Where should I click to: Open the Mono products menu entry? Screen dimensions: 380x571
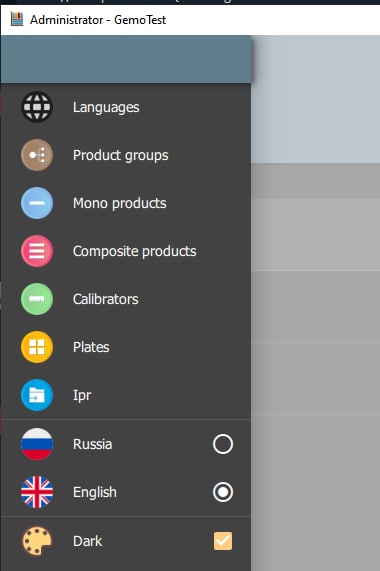click(x=126, y=203)
